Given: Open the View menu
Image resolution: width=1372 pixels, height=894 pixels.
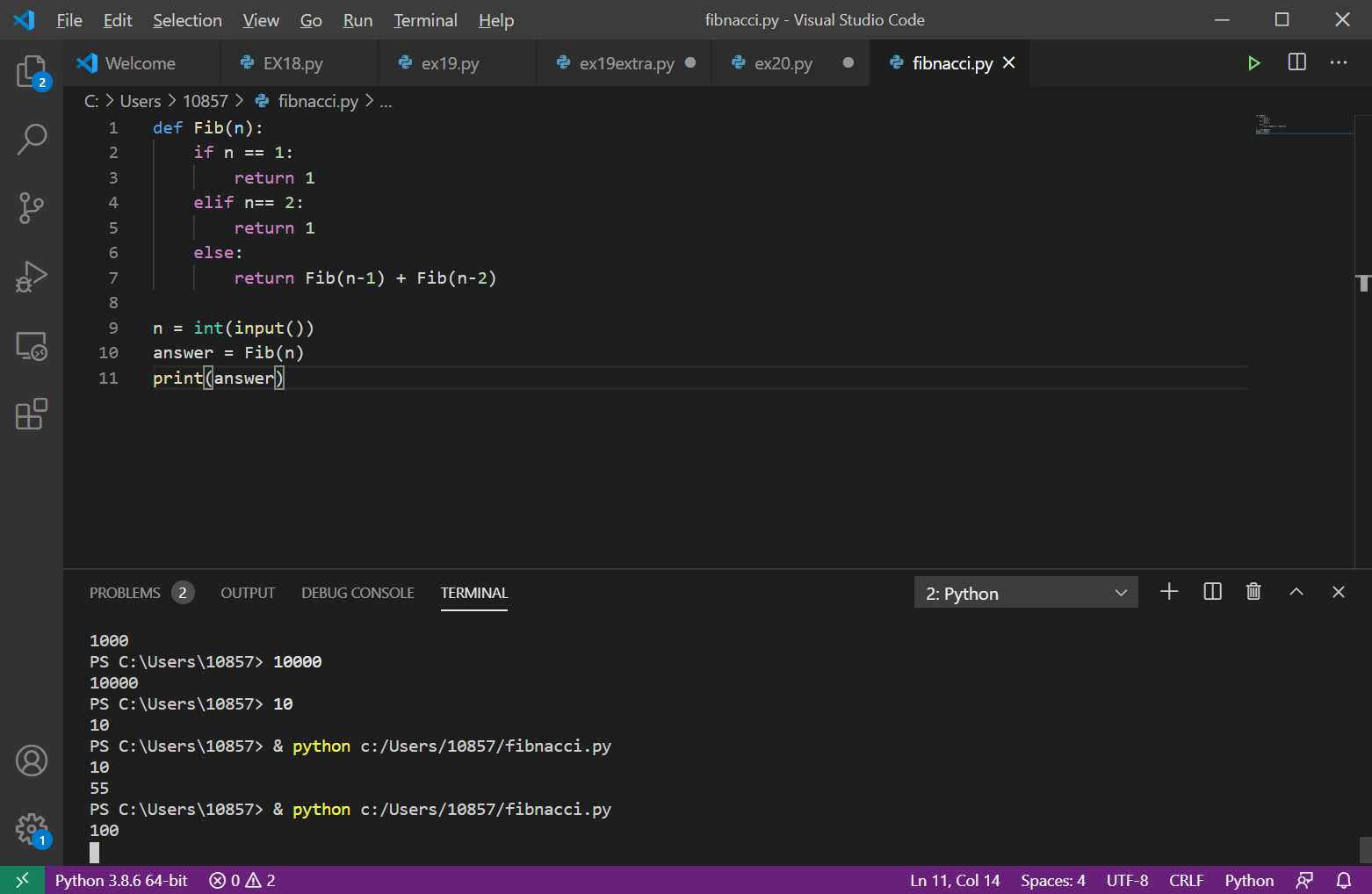Looking at the screenshot, I should point(261,20).
